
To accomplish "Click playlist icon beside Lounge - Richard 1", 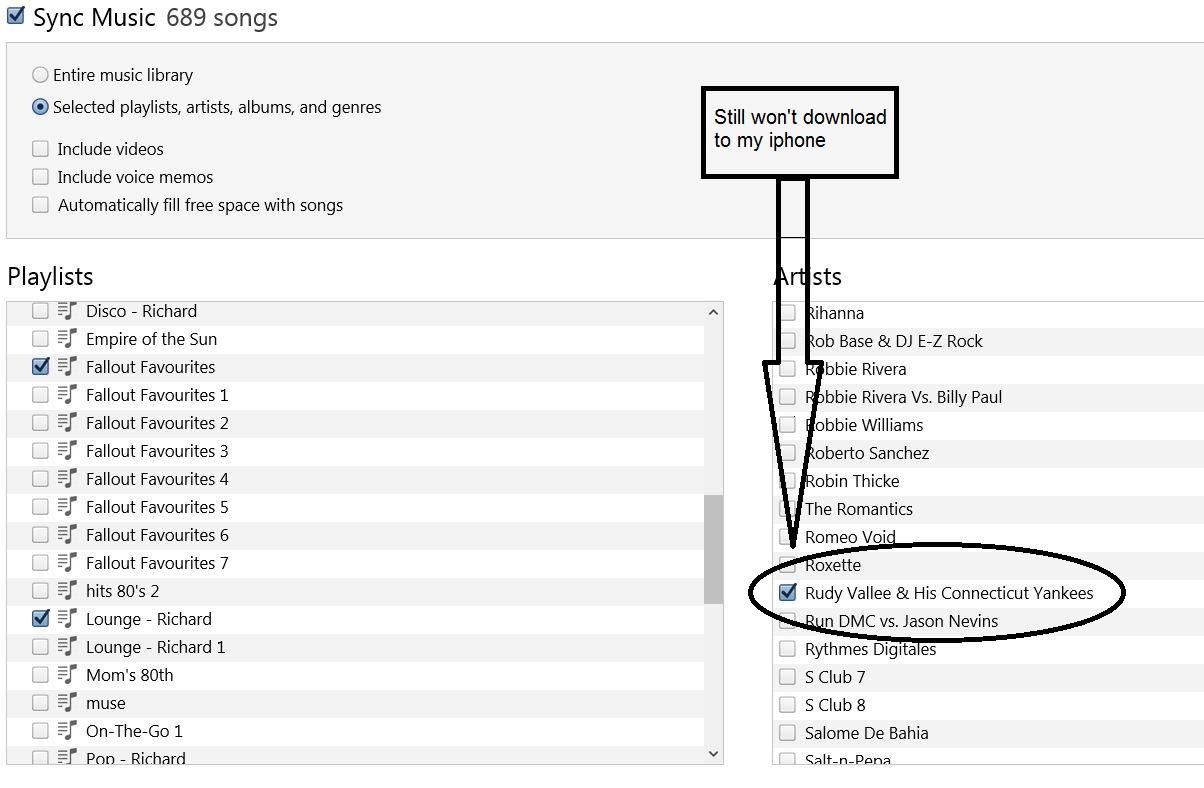I will [x=66, y=647].
